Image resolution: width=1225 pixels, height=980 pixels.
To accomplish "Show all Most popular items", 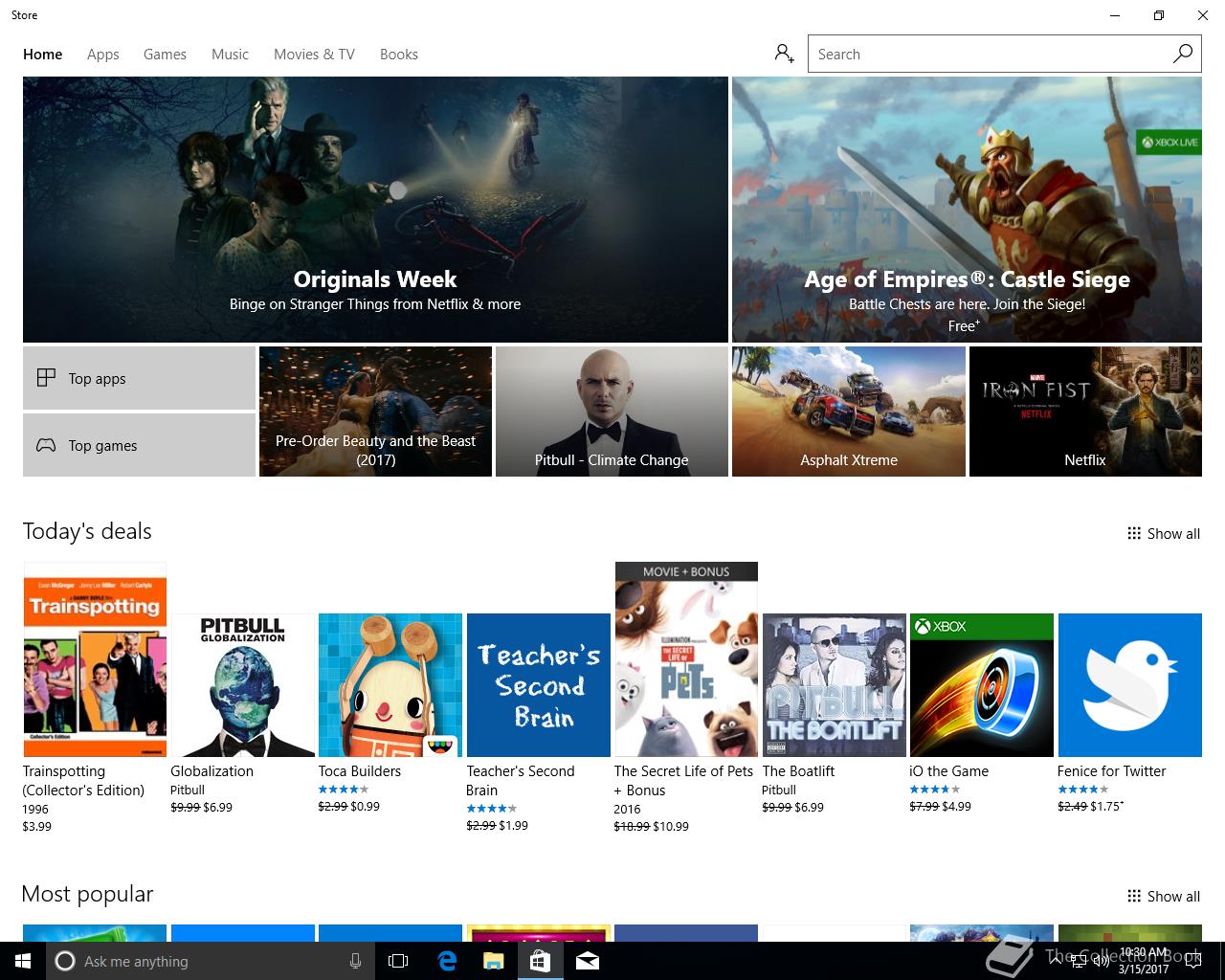I will pyautogui.click(x=1163, y=897).
